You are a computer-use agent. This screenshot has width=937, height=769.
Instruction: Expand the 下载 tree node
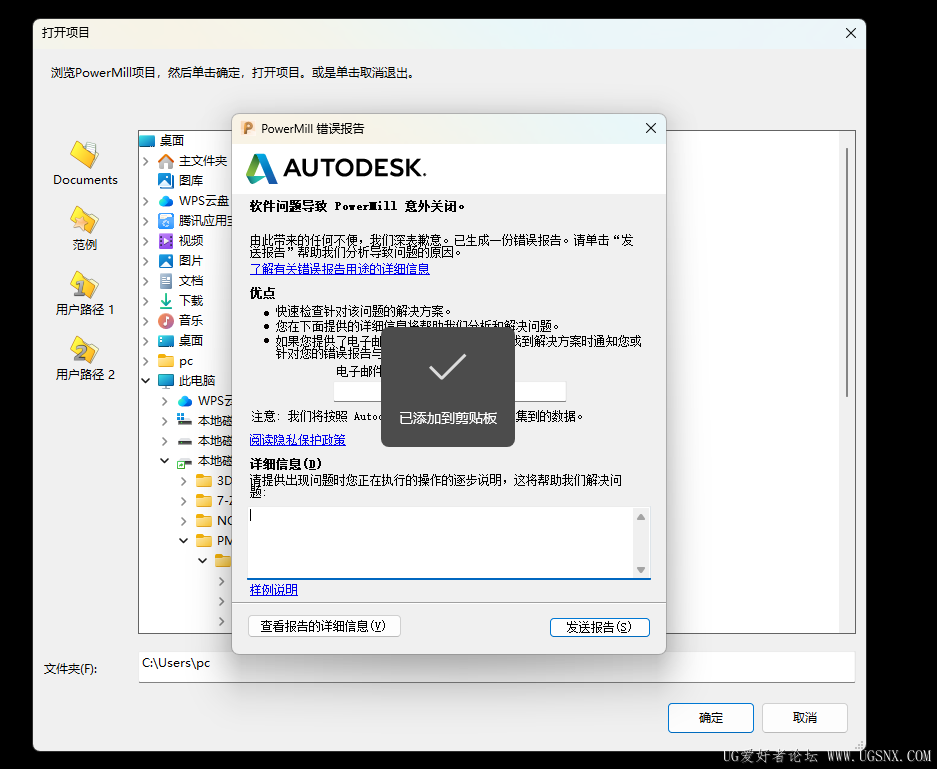tap(146, 301)
